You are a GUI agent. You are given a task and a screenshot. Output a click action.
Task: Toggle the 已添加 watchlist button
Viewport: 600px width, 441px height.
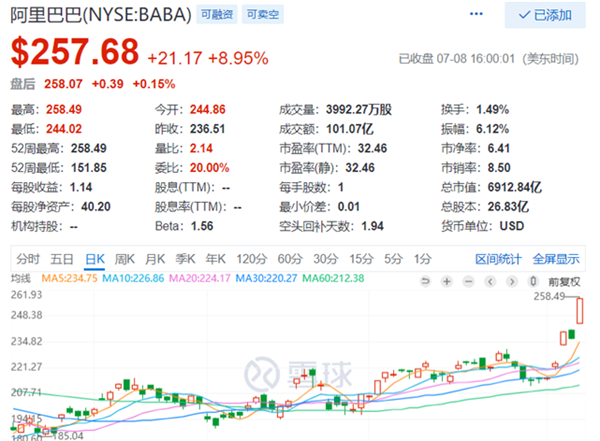(546, 16)
